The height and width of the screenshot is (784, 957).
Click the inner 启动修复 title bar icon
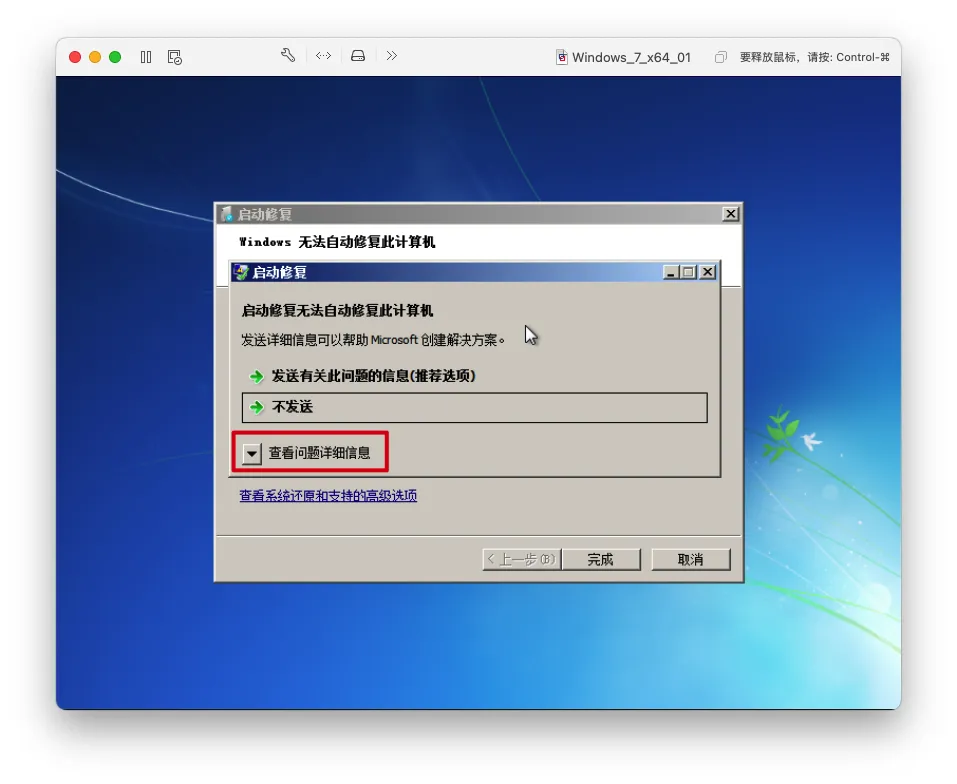point(241,272)
